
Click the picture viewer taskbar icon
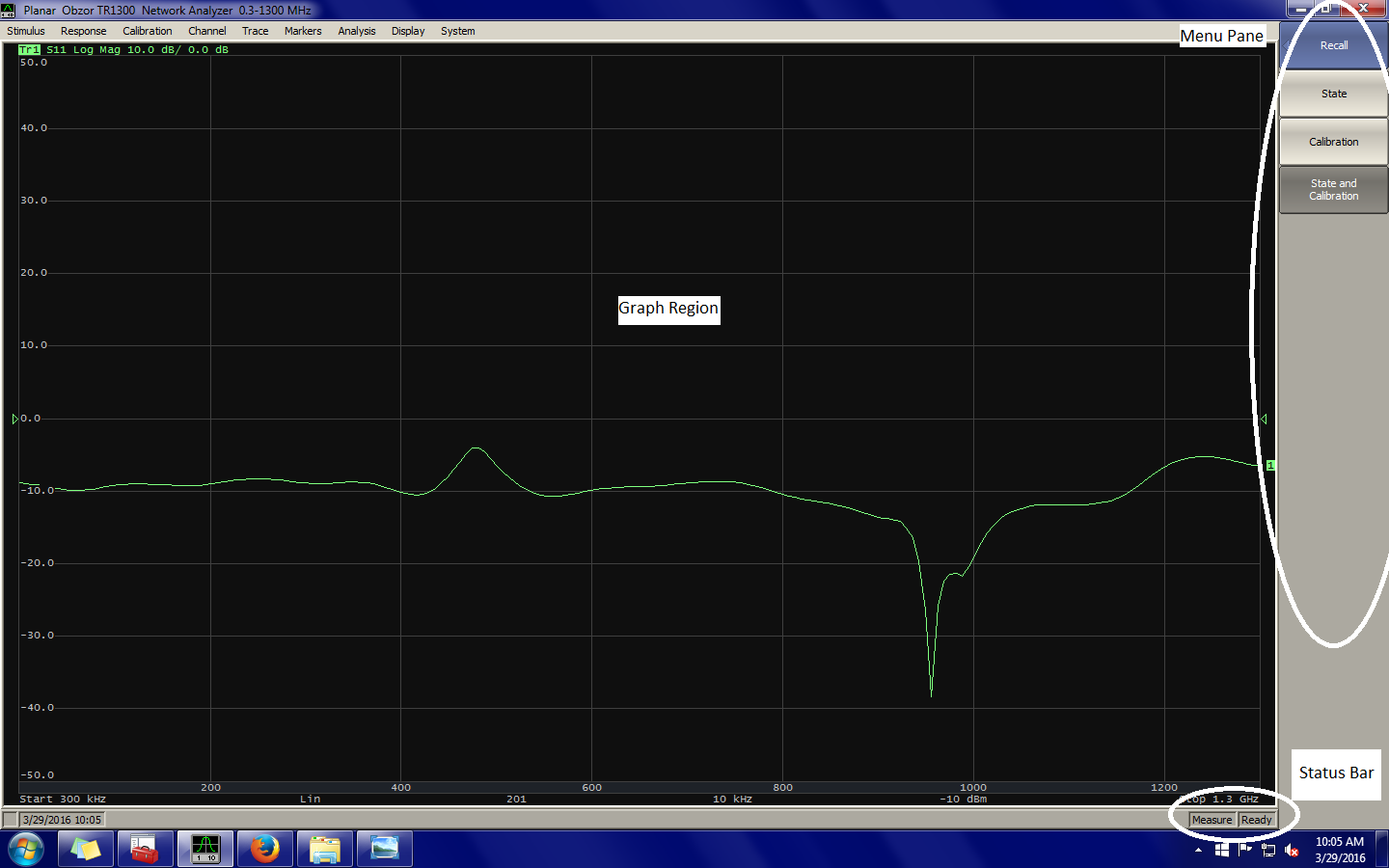pyautogui.click(x=385, y=849)
